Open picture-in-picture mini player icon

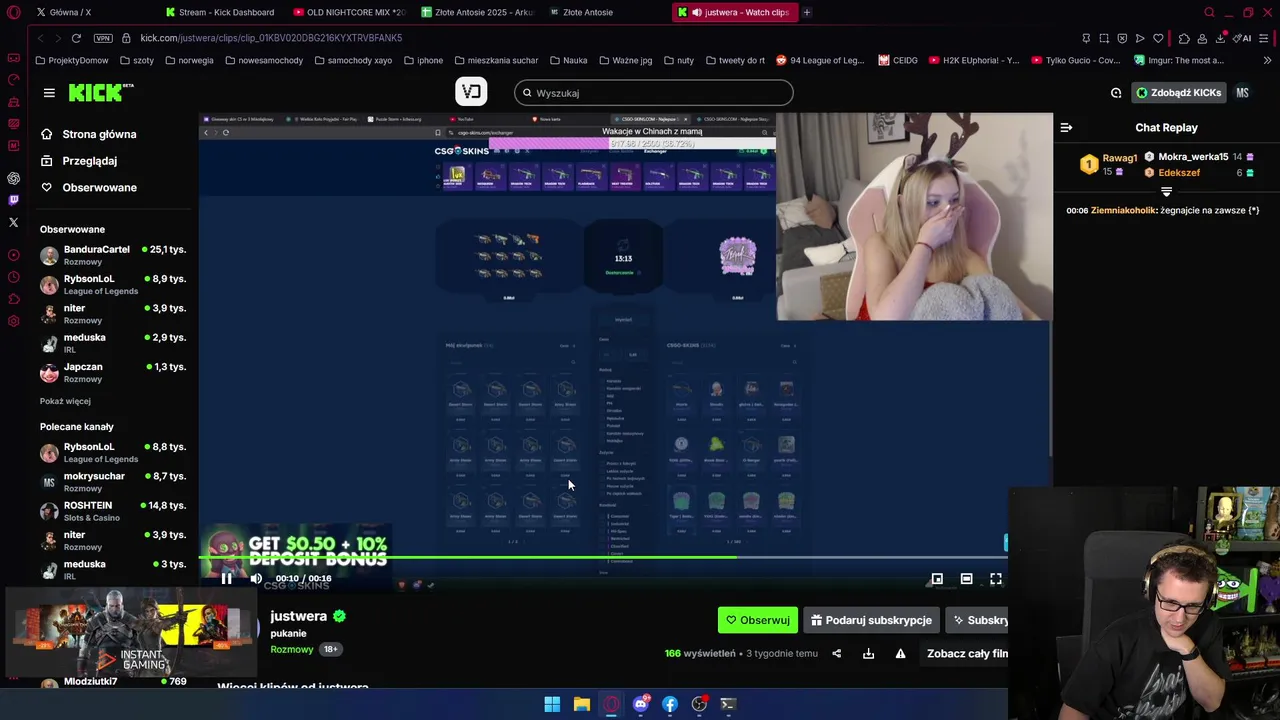[x=937, y=578]
